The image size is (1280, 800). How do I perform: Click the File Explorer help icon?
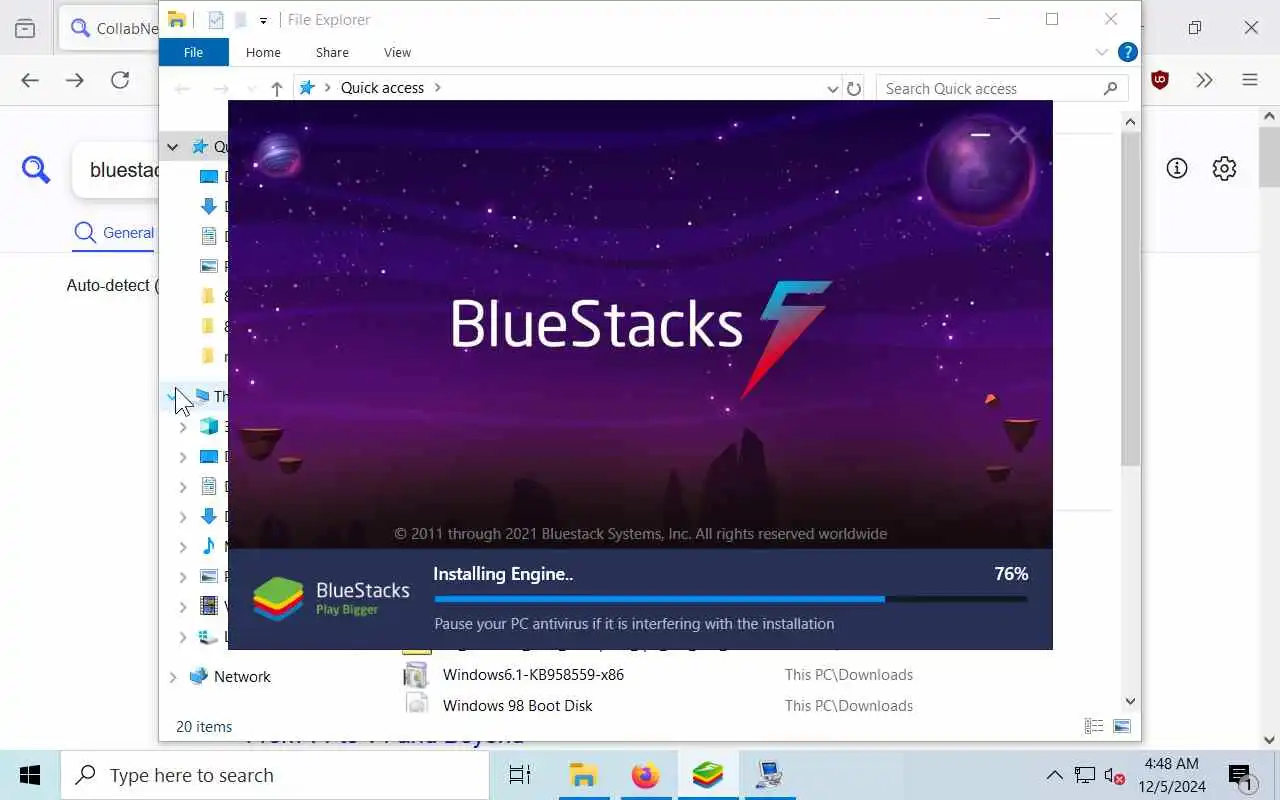pyautogui.click(x=1127, y=52)
